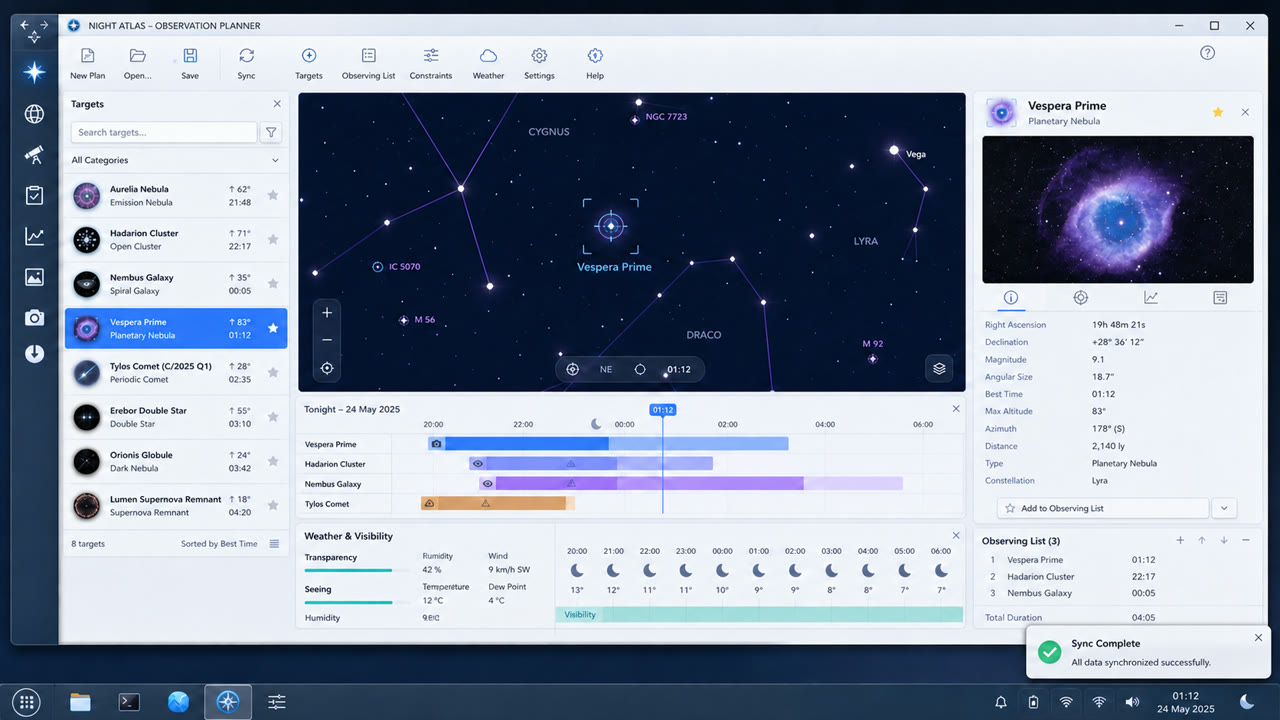Move selected observing list item up
1280x720 pixels.
pyautogui.click(x=1203, y=541)
